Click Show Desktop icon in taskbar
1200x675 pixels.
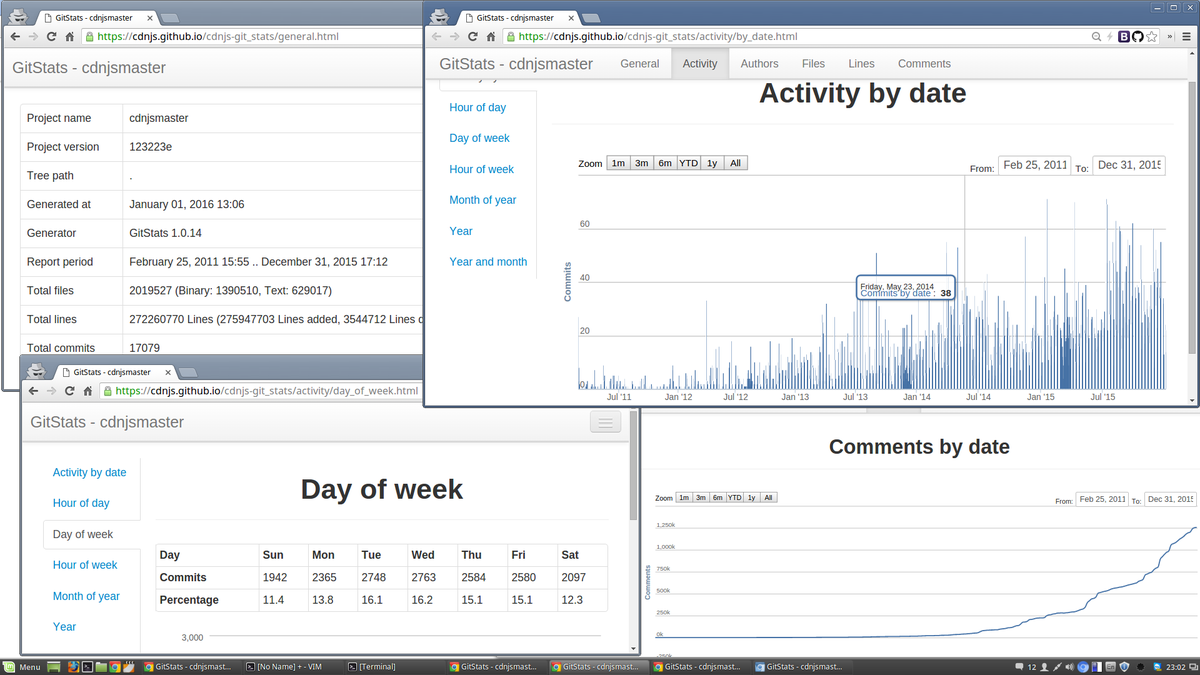[x=54, y=666]
